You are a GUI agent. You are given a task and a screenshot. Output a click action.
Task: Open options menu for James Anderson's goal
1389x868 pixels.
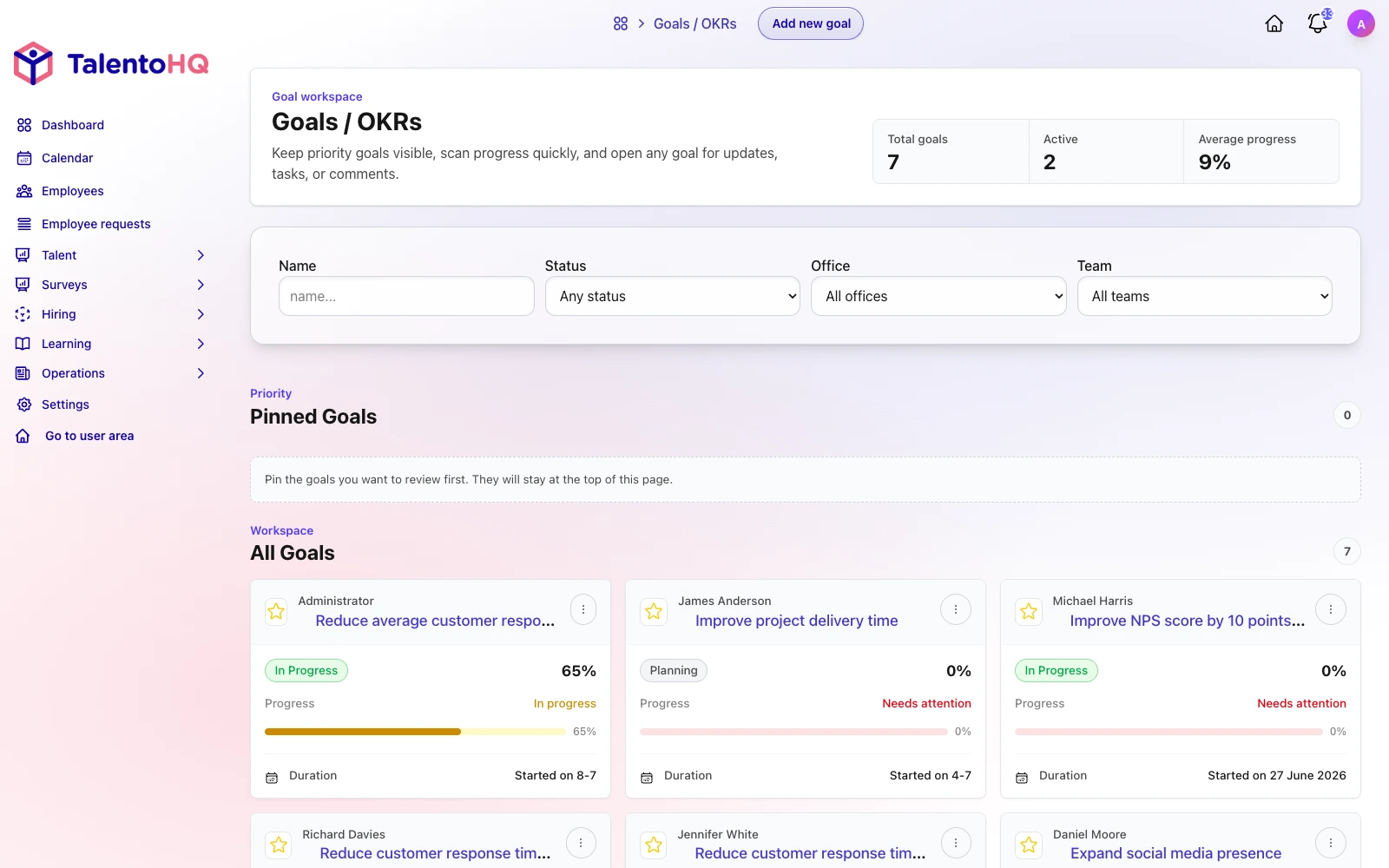click(x=956, y=609)
